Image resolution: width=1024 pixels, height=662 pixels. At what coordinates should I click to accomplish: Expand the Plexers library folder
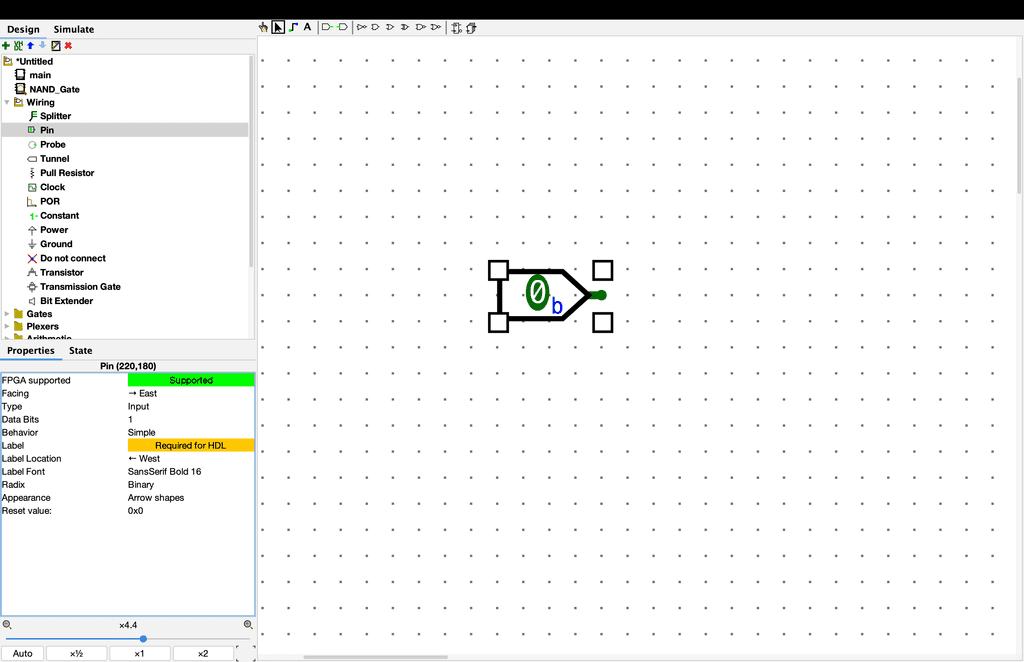tap(7, 327)
